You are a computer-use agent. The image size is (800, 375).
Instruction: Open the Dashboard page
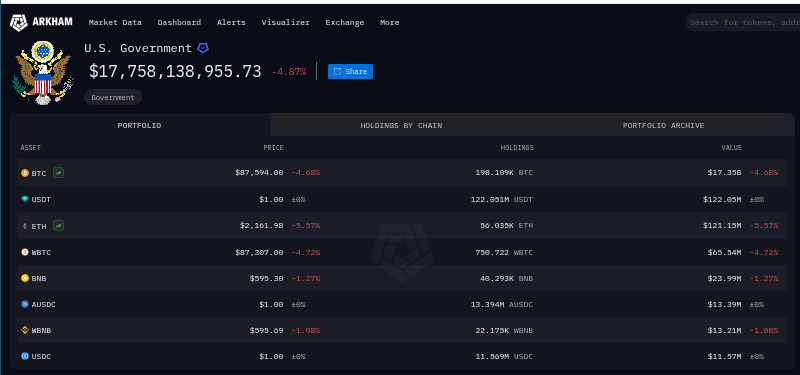179,22
